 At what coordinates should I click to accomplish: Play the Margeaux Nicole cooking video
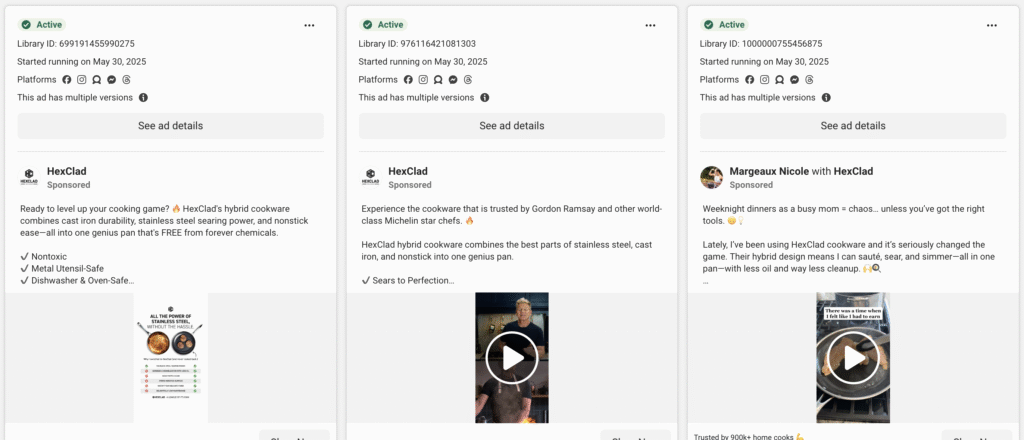pyautogui.click(x=853, y=358)
